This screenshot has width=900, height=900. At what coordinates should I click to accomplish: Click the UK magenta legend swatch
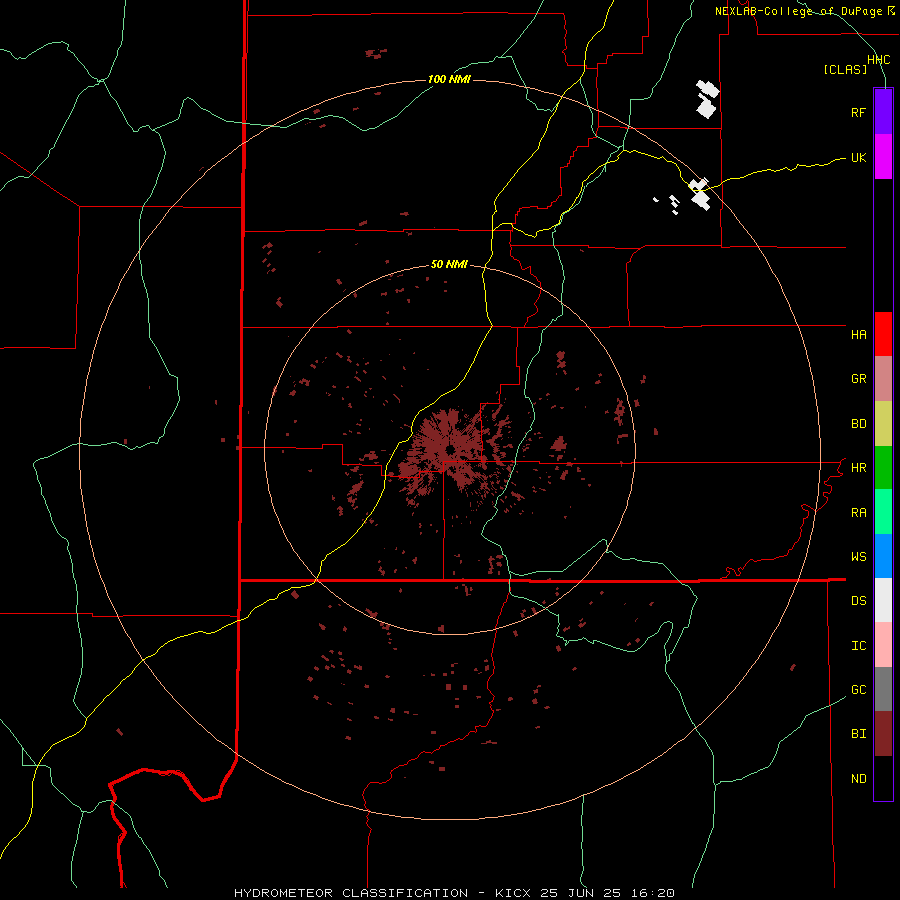(883, 157)
